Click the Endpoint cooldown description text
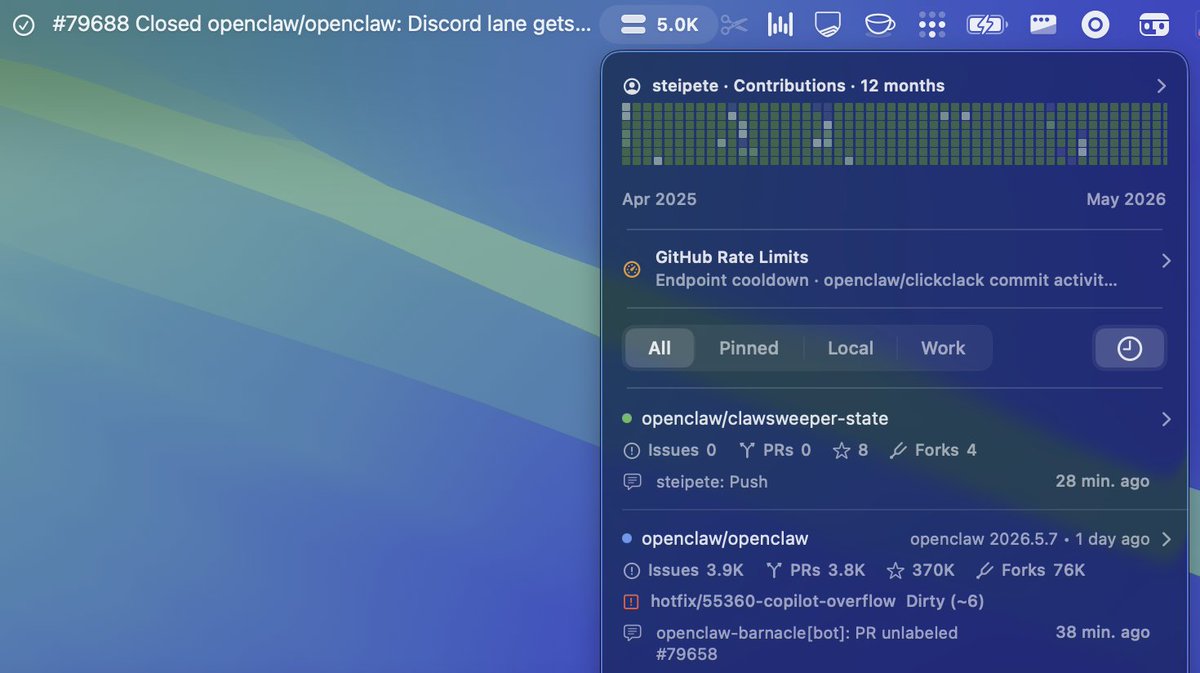The image size is (1200, 673). 886,280
